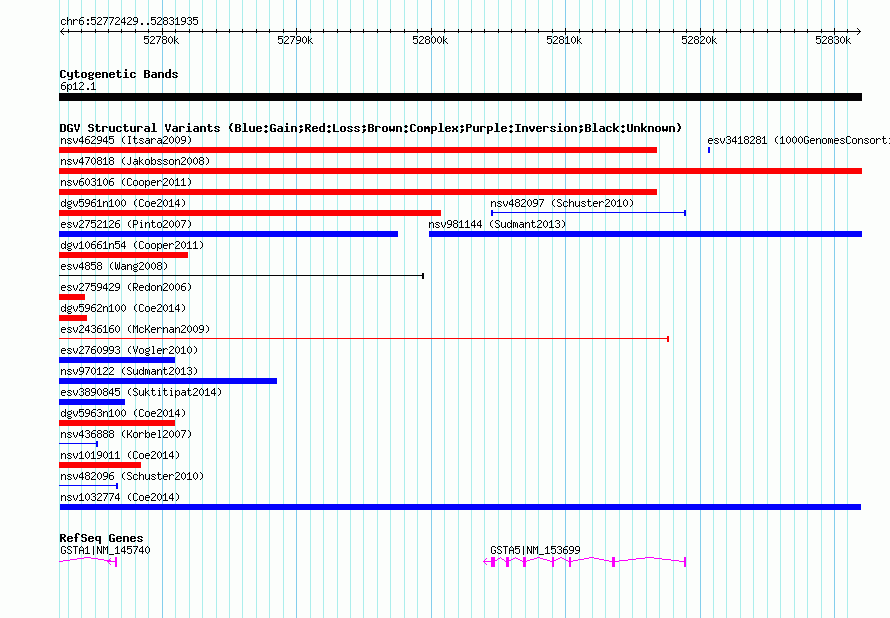Screen dimensions: 890x618
Task: Click the nsv482097 (Schuster2010) thin blue feature
Action: tap(589, 213)
